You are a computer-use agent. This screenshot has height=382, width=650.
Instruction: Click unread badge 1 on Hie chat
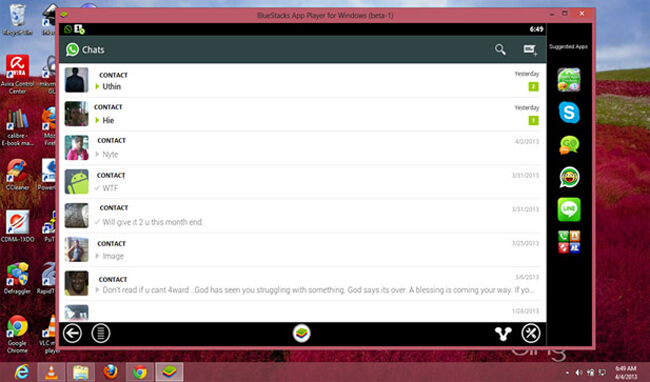[533, 121]
